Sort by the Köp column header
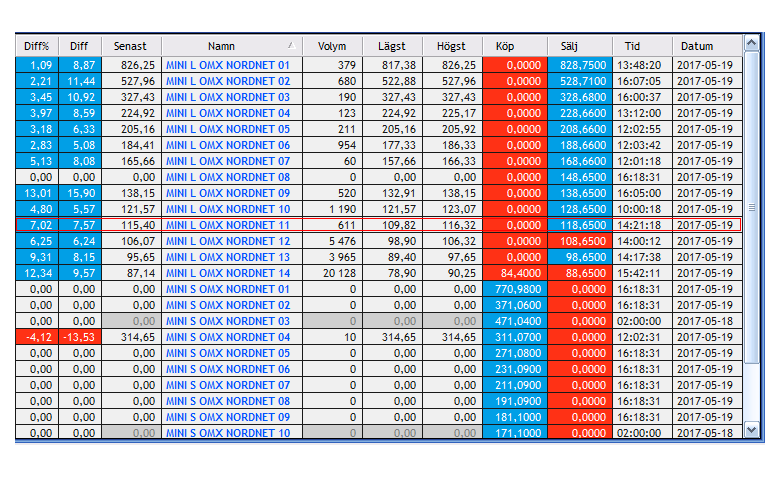Image resolution: width=777 pixels, height=483 pixels. pyautogui.click(x=506, y=46)
